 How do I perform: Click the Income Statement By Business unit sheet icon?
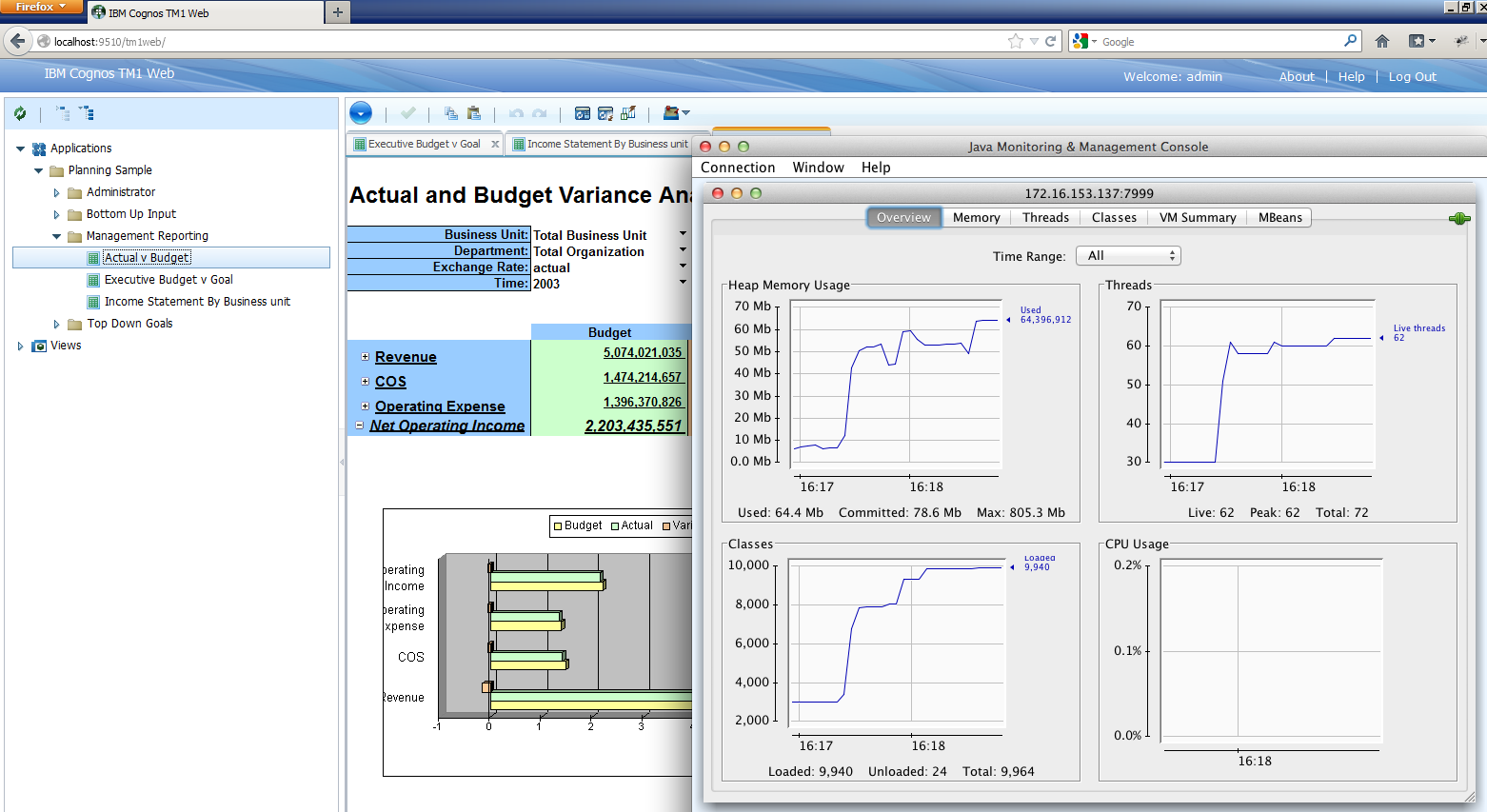[93, 302]
